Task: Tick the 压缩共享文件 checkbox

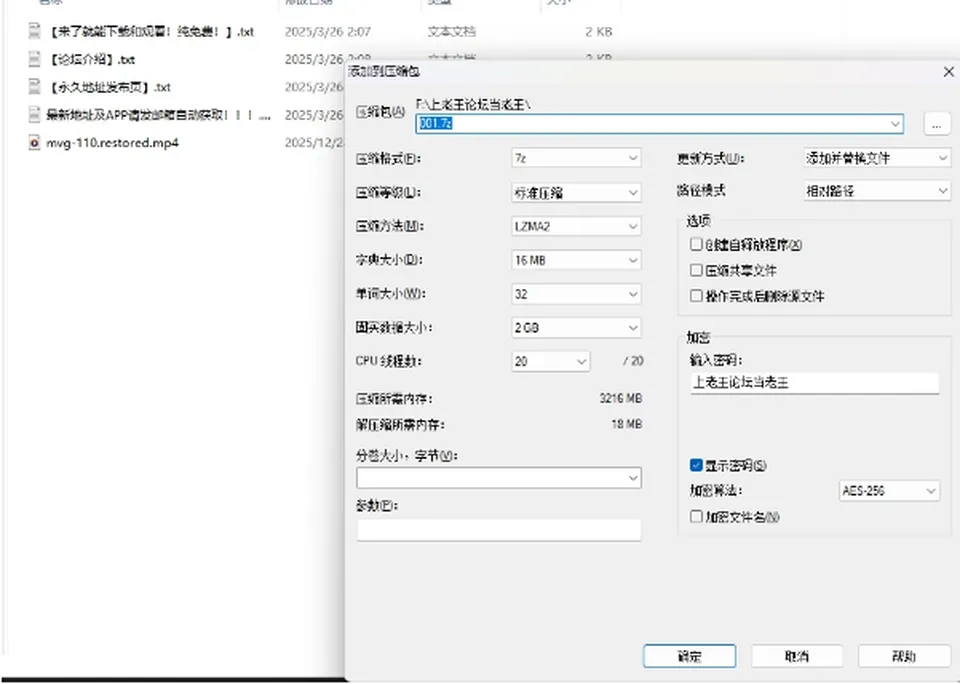Action: (x=696, y=270)
